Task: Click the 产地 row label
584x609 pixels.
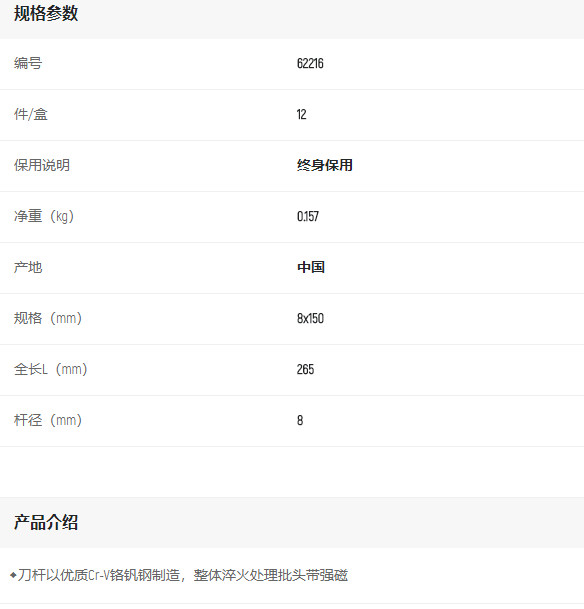Action: tap(28, 267)
